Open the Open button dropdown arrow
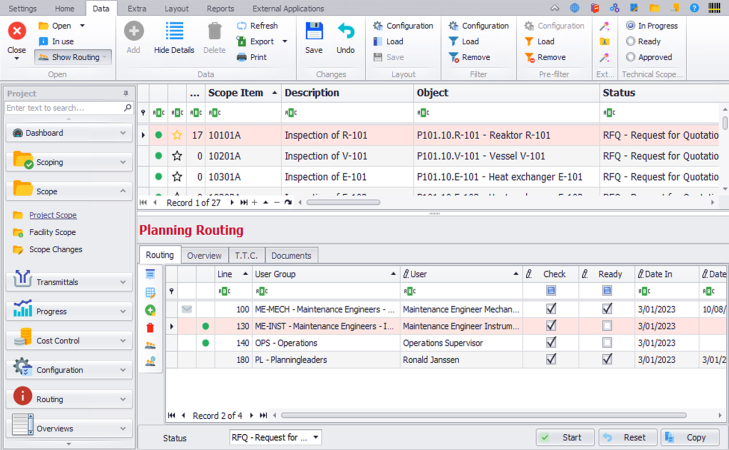Image resolution: width=729 pixels, height=450 pixels. pyautogui.click(x=82, y=26)
